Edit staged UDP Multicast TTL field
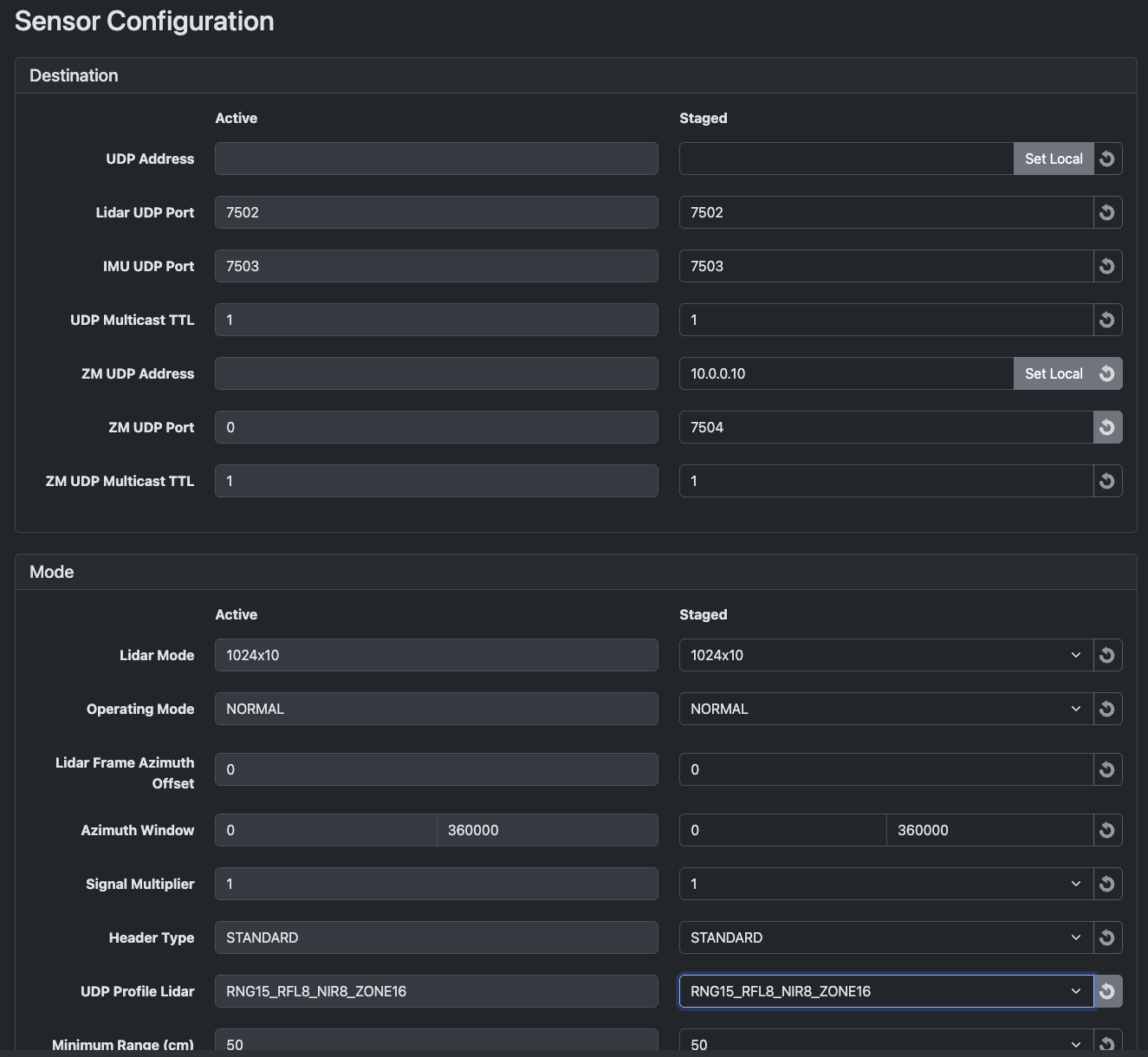 tap(886, 320)
